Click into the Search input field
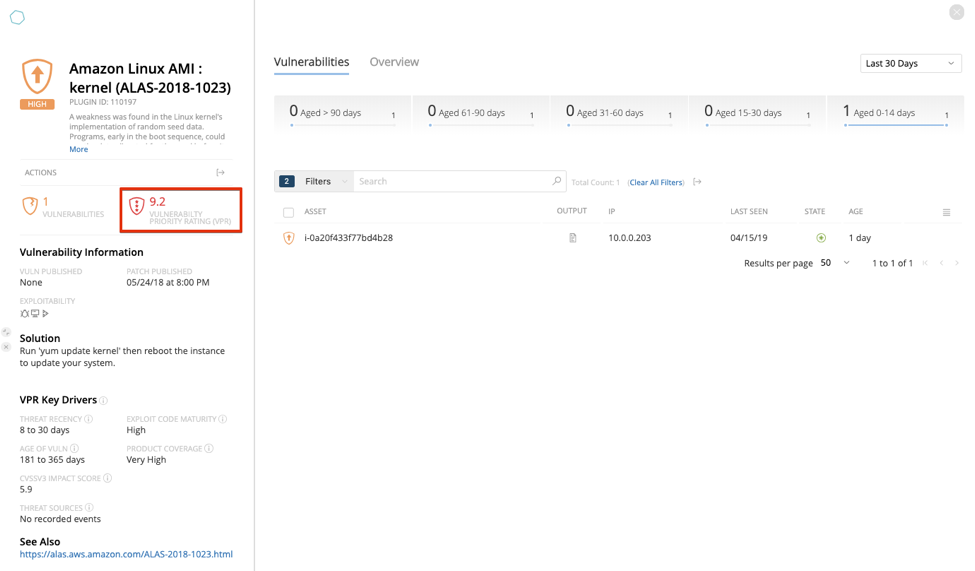The width and height of the screenshot is (975, 571). pyautogui.click(x=450, y=181)
